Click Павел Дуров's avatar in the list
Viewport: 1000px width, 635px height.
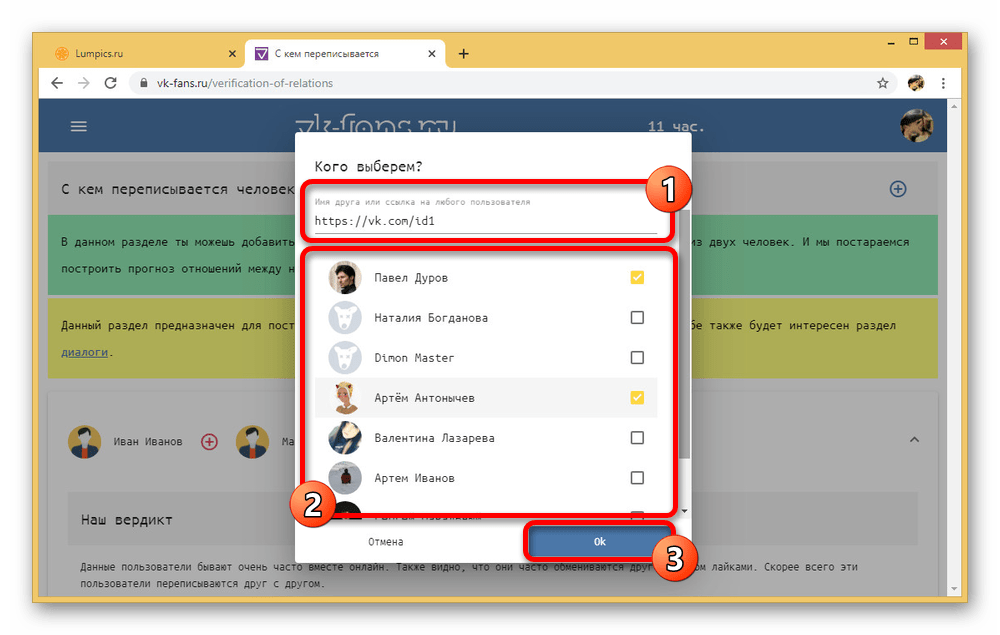[345, 277]
